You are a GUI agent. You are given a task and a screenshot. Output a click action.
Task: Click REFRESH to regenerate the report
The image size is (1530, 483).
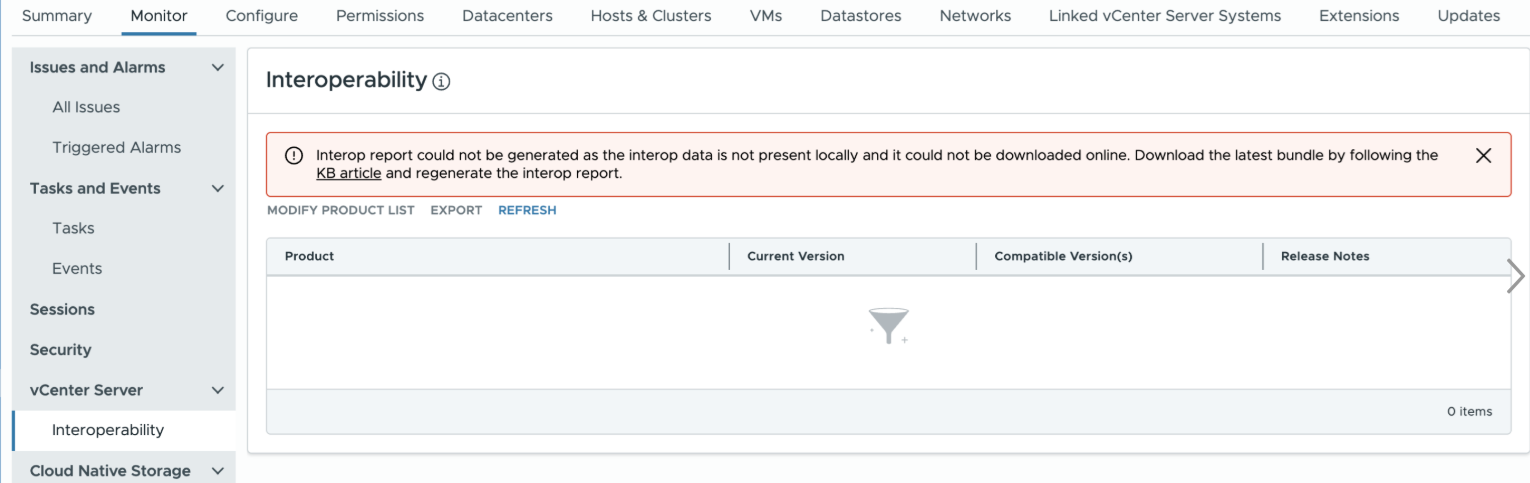[527, 210]
